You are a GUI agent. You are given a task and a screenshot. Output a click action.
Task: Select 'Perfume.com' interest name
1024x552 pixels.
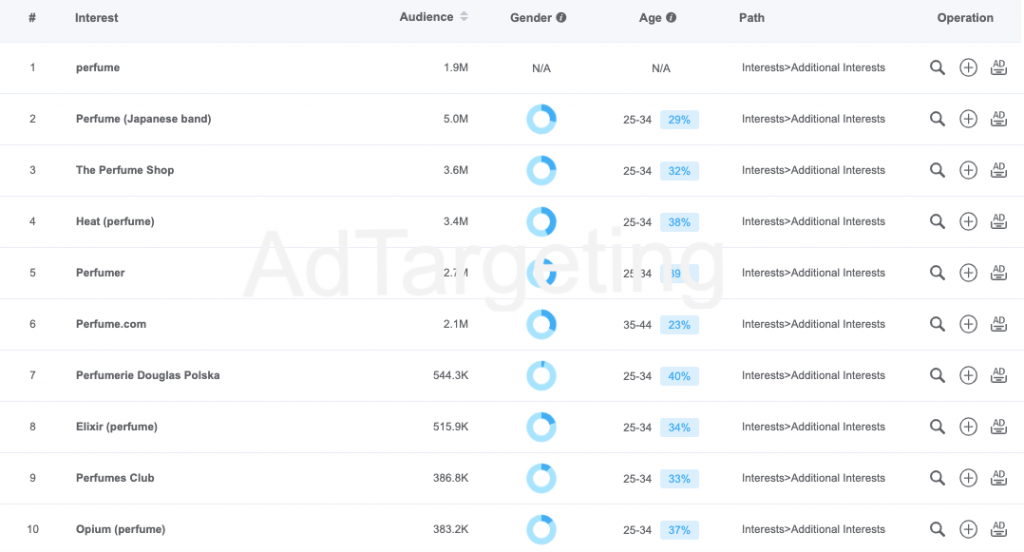coord(111,324)
